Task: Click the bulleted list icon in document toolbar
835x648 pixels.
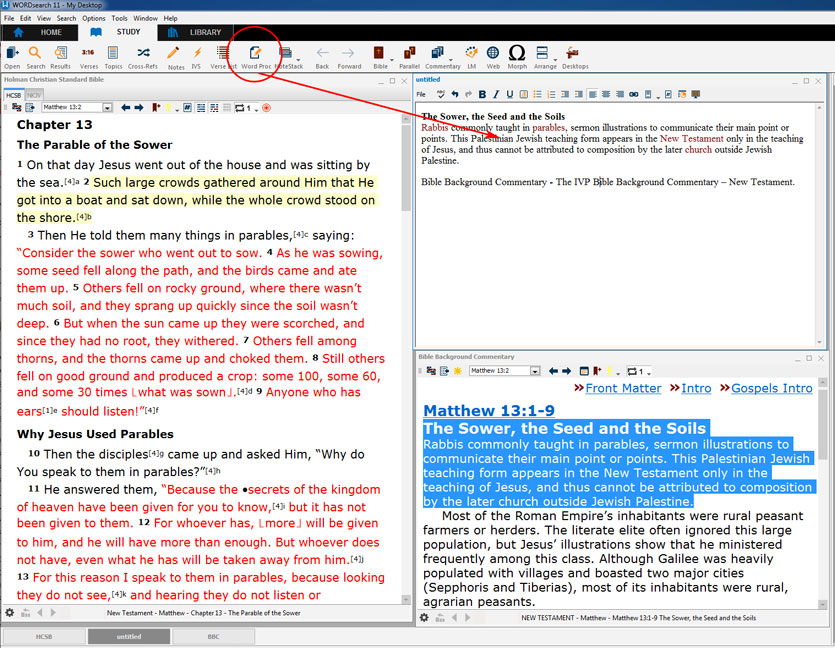Action: coord(537,94)
